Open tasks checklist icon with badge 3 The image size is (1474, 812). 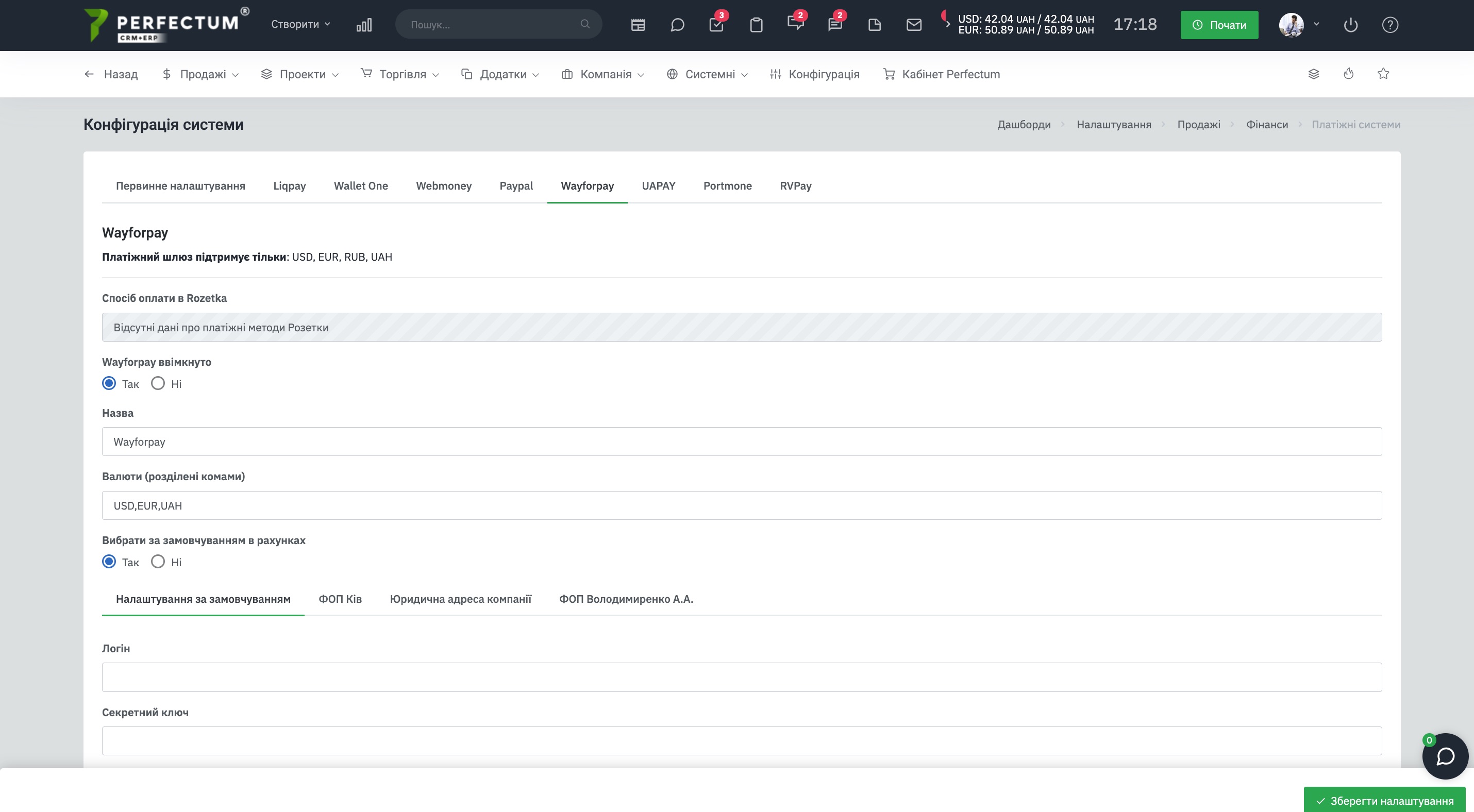click(717, 25)
